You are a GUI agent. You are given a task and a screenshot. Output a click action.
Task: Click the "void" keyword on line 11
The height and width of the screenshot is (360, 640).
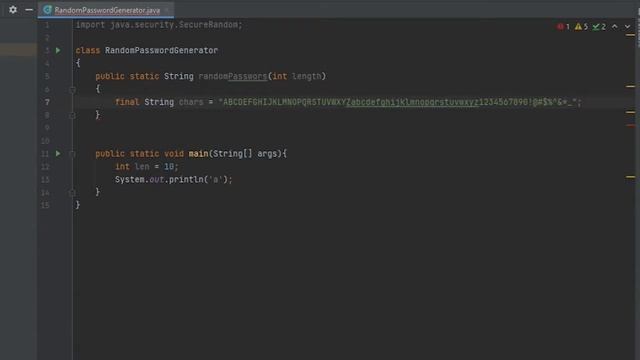[x=174, y=154]
